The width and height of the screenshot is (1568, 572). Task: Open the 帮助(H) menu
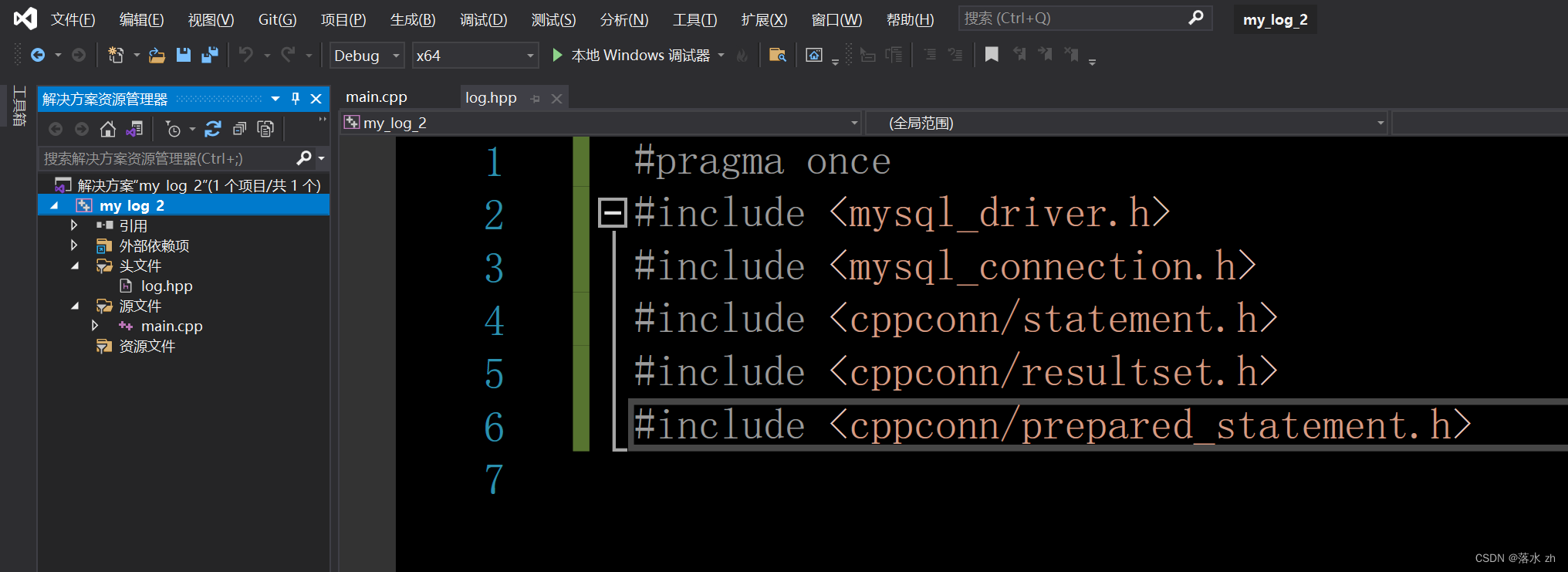[x=910, y=19]
